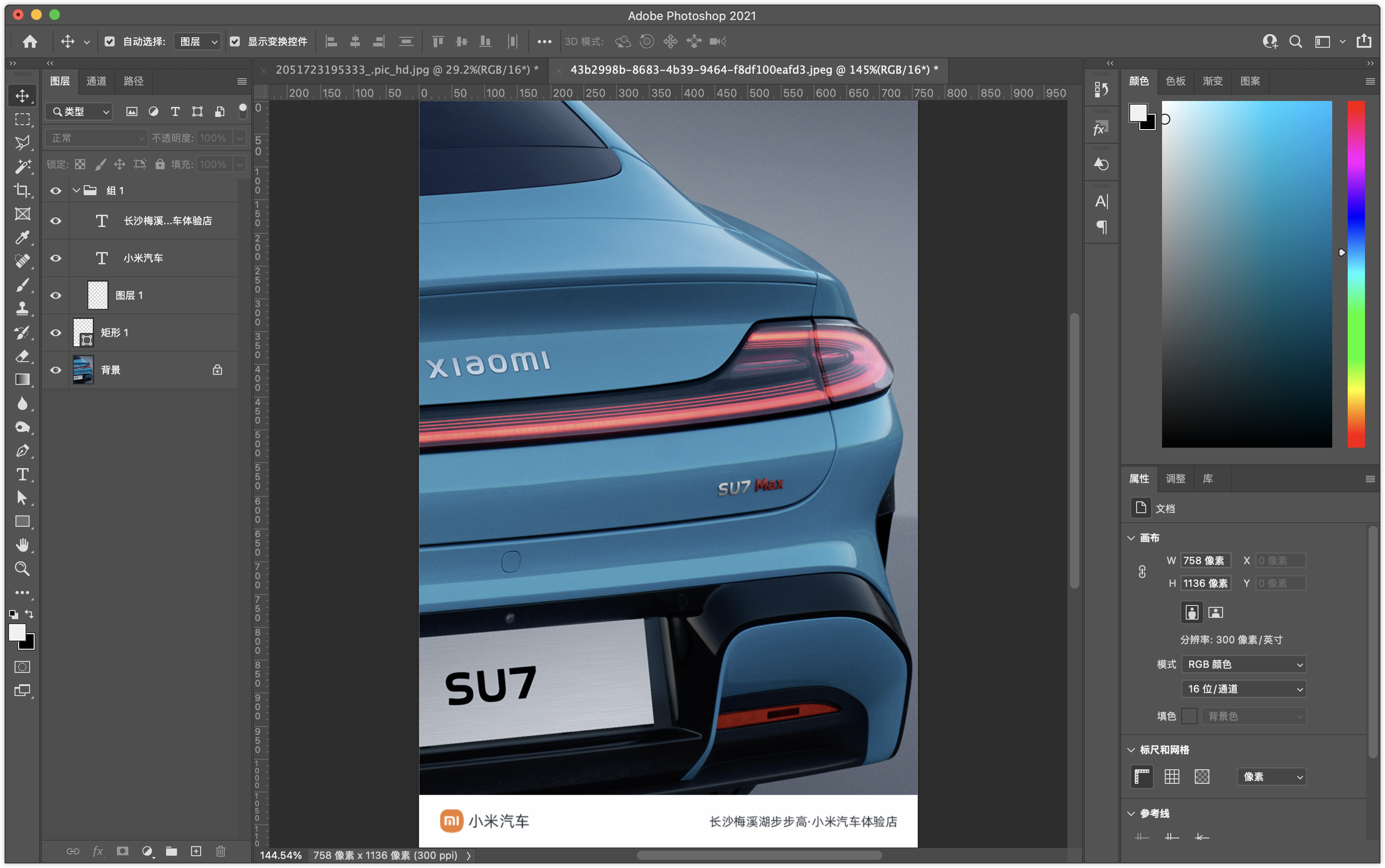The height and width of the screenshot is (868, 1385).
Task: Open the search icon at top right
Action: click(x=1295, y=41)
